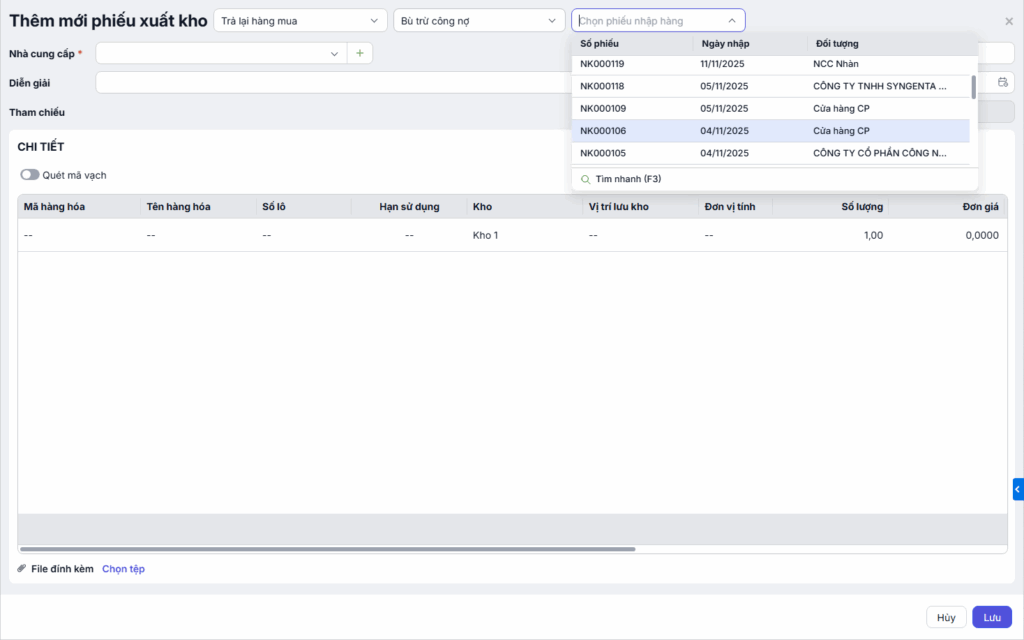Click the magnifier icon in Tìm nhanh
This screenshot has height=640, width=1024.
tap(585, 179)
